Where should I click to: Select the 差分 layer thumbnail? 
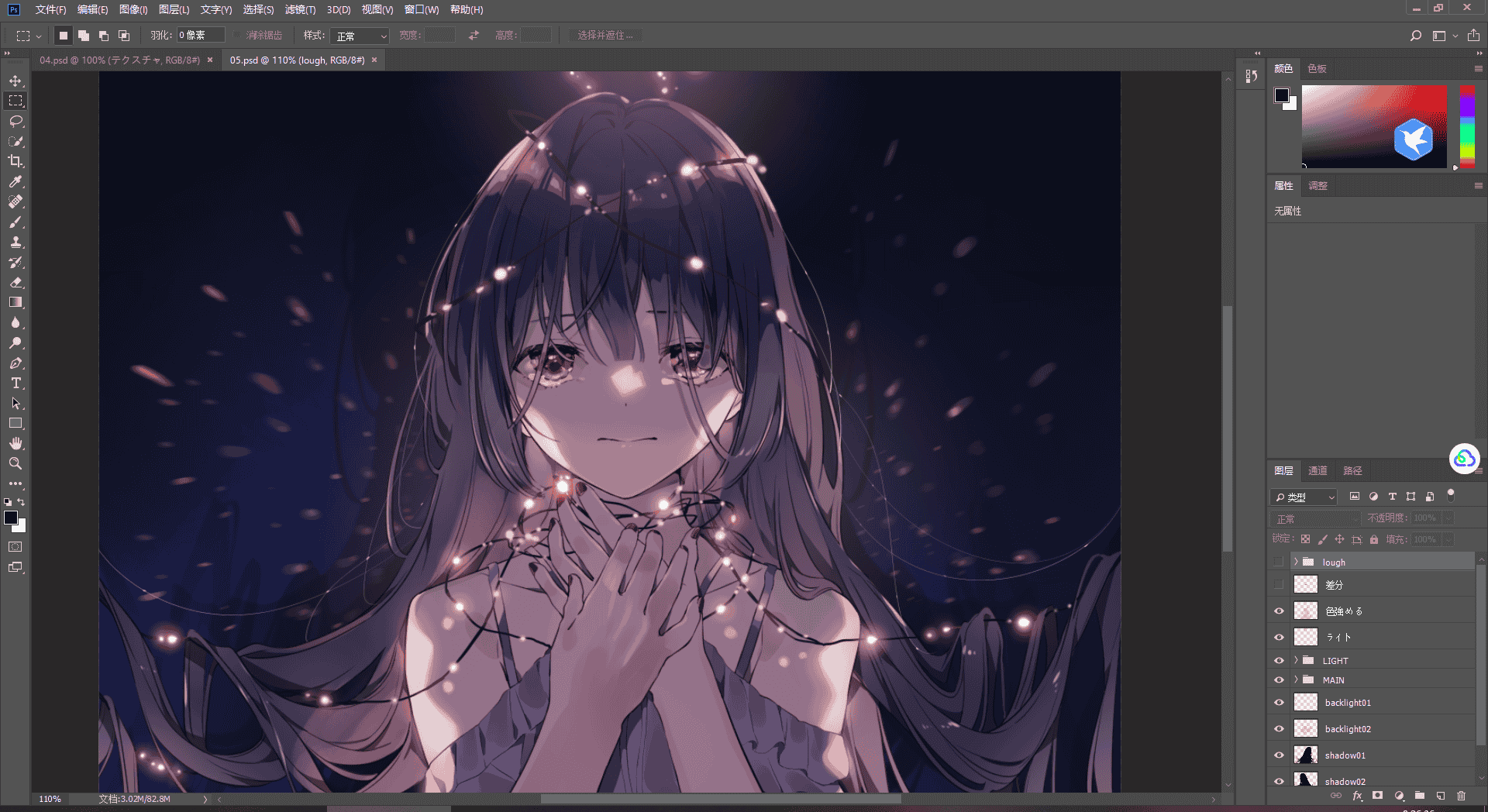1306,585
